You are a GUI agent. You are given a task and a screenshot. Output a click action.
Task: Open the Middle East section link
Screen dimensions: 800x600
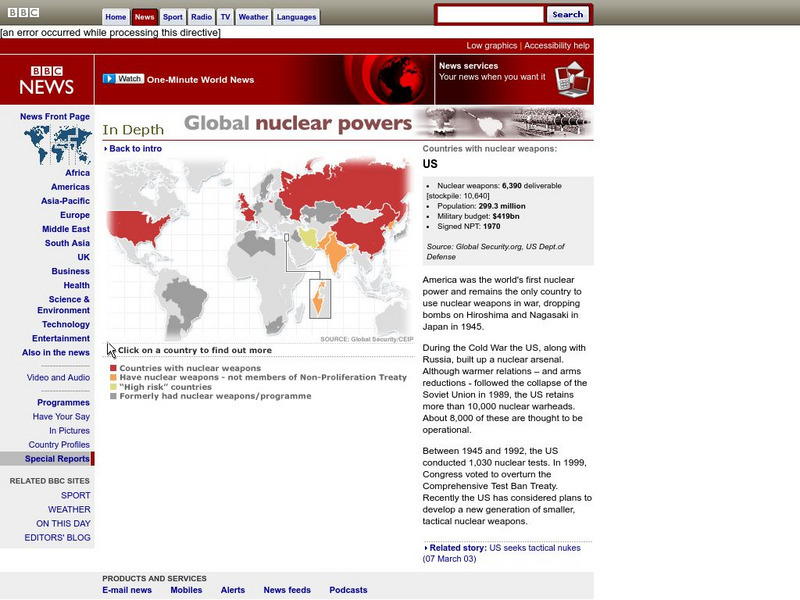66,229
